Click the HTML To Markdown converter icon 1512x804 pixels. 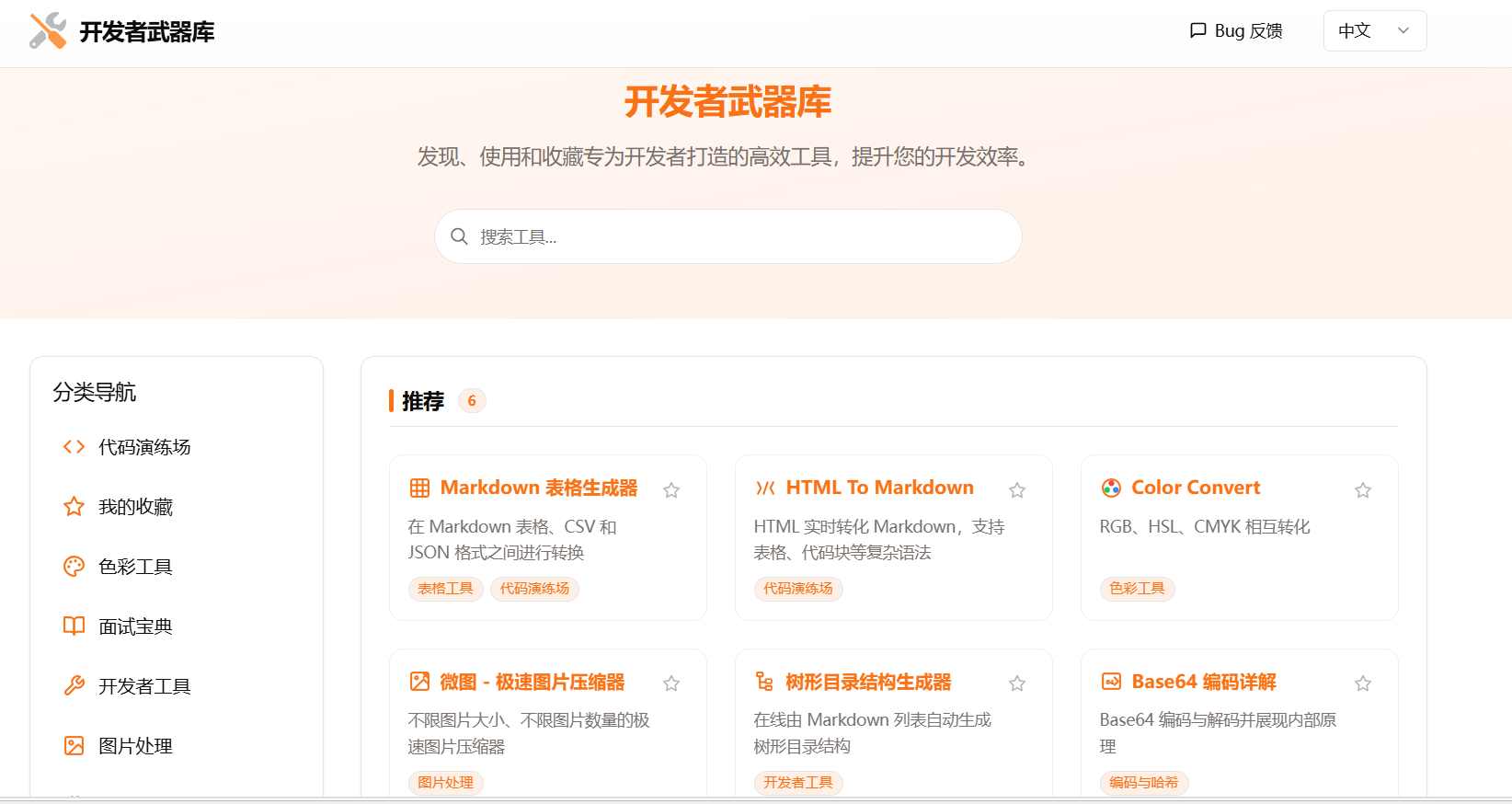click(x=765, y=488)
